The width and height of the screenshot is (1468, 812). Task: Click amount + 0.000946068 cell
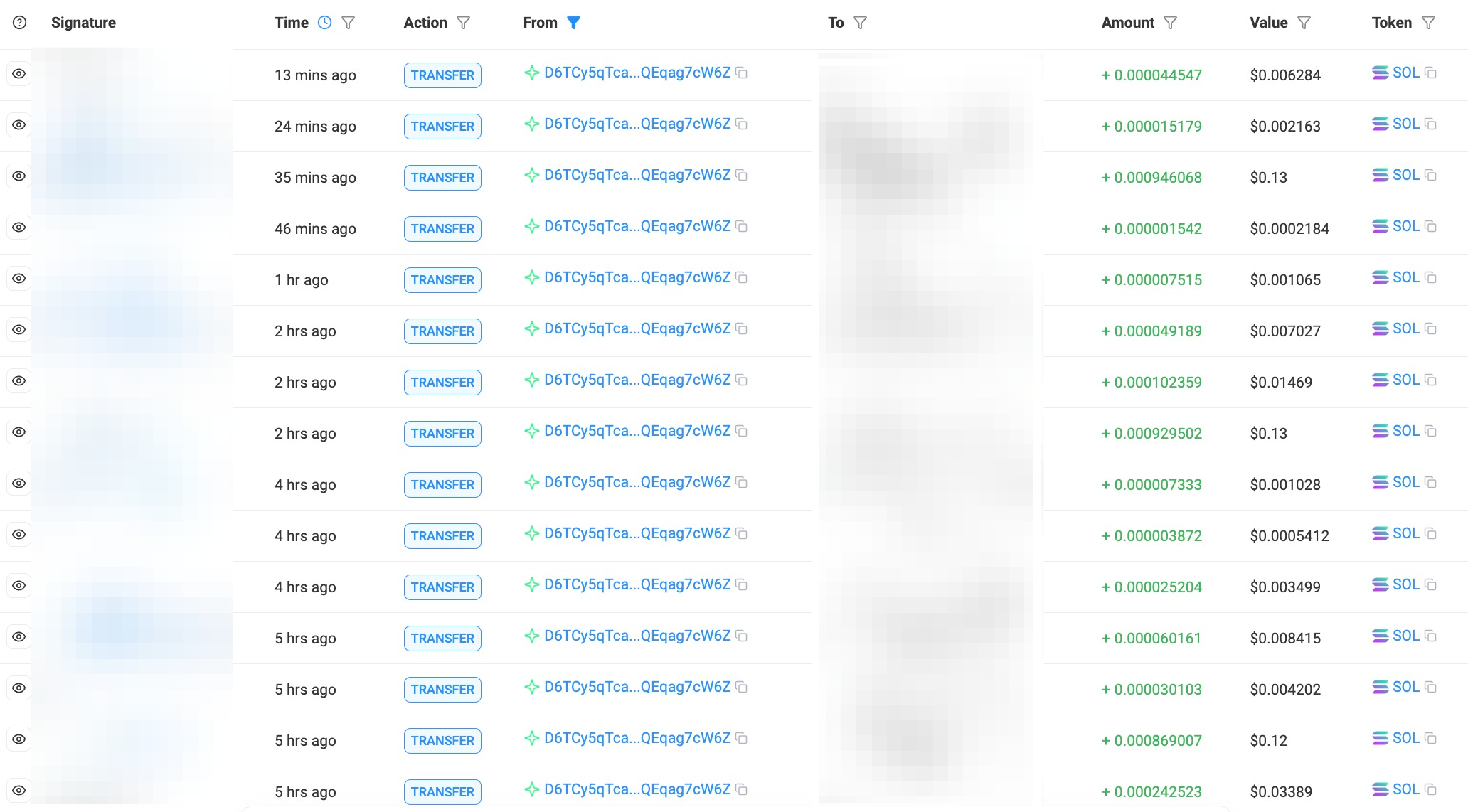click(x=1151, y=178)
